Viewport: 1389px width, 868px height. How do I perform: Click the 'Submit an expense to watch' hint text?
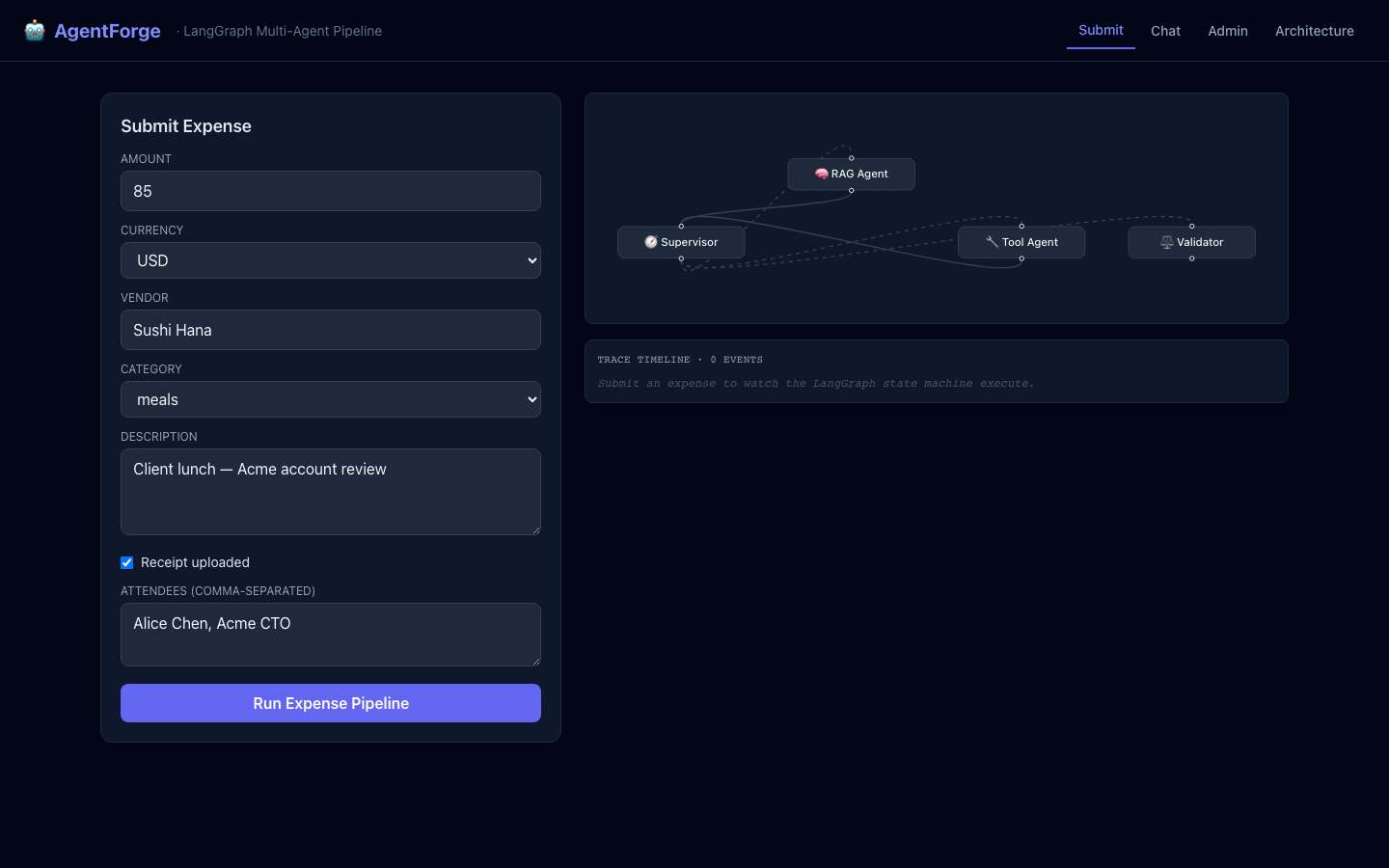click(x=815, y=384)
